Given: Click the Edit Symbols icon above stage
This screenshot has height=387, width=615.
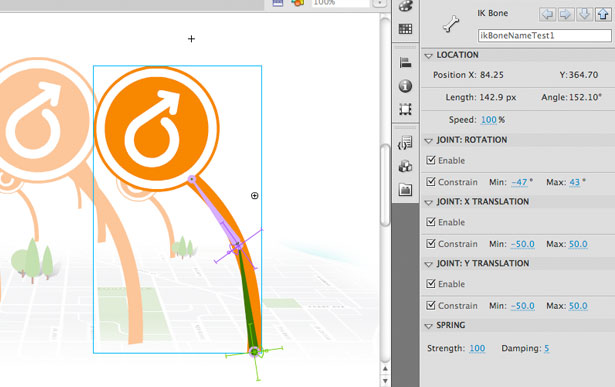Looking at the screenshot, I should (298, 3).
